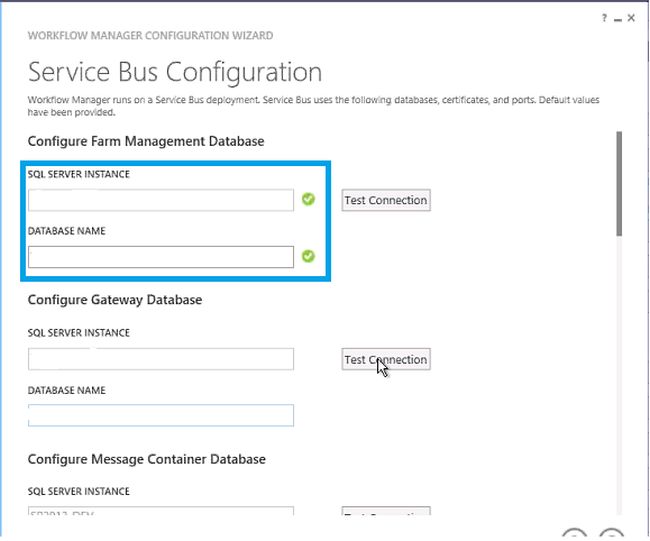
Task: Click the Gateway Database Name text box
Action: pyautogui.click(x=160, y=415)
